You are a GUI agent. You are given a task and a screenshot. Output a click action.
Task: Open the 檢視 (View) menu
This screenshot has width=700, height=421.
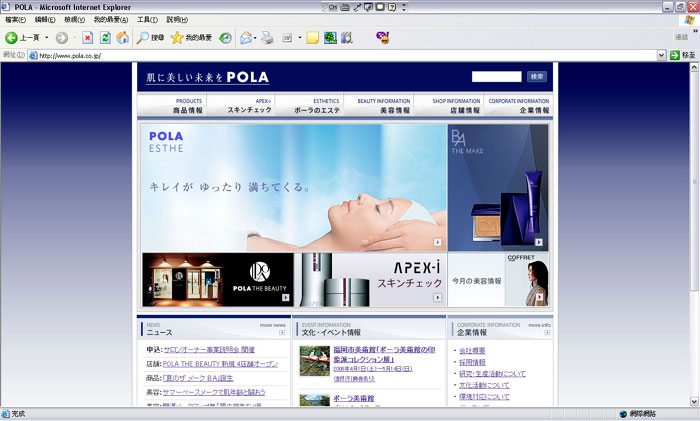click(75, 19)
